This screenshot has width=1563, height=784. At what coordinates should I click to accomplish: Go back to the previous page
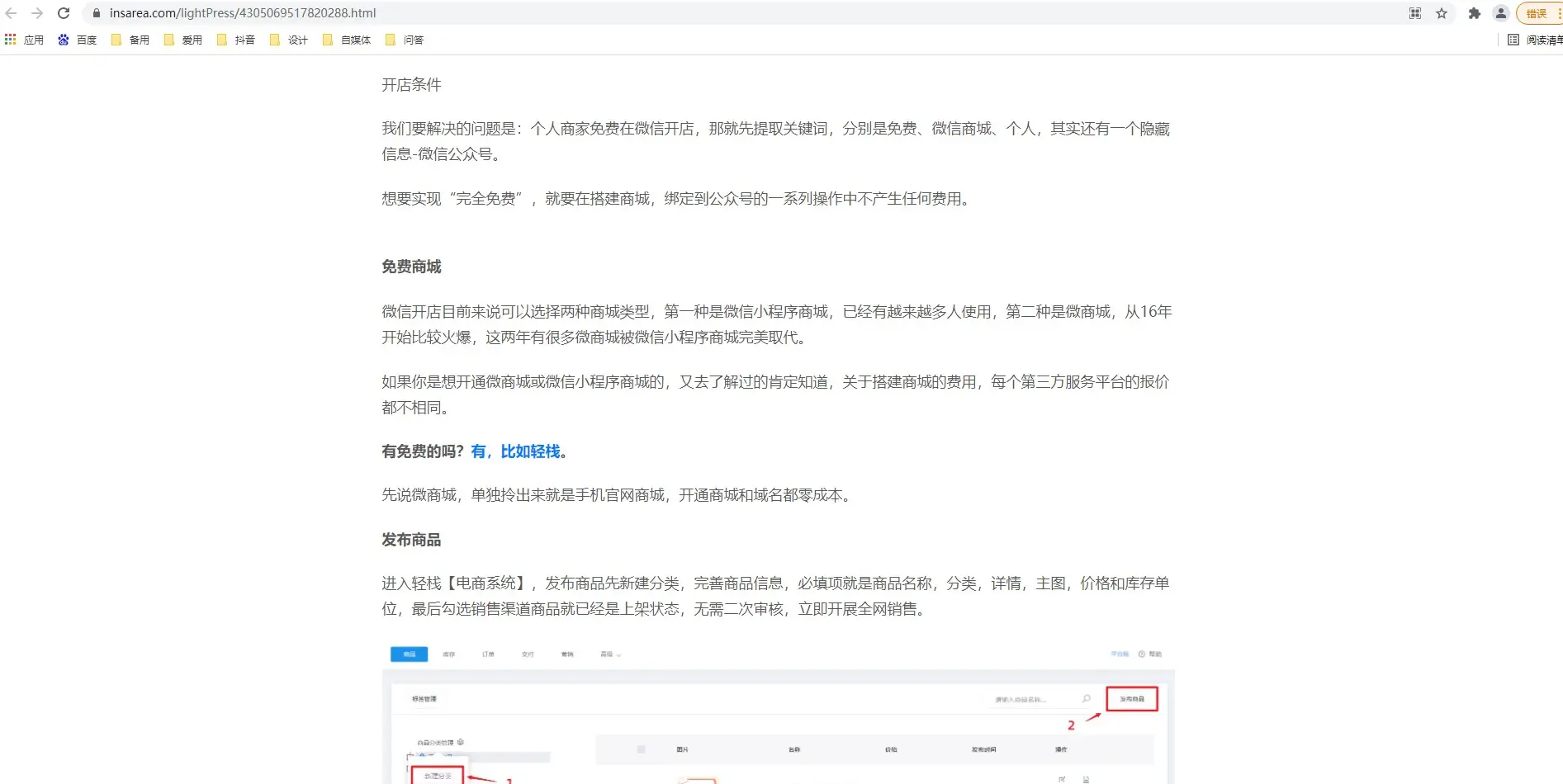tap(12, 13)
